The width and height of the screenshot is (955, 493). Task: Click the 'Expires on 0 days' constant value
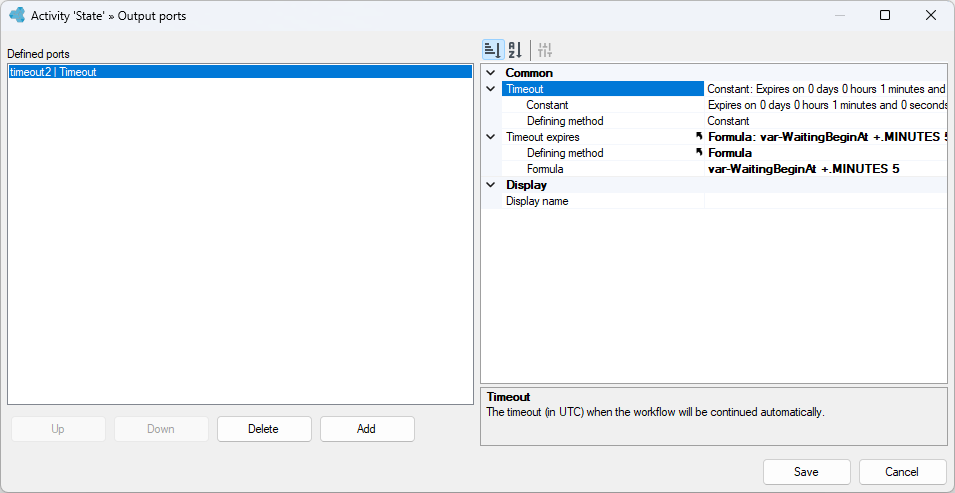(x=827, y=105)
